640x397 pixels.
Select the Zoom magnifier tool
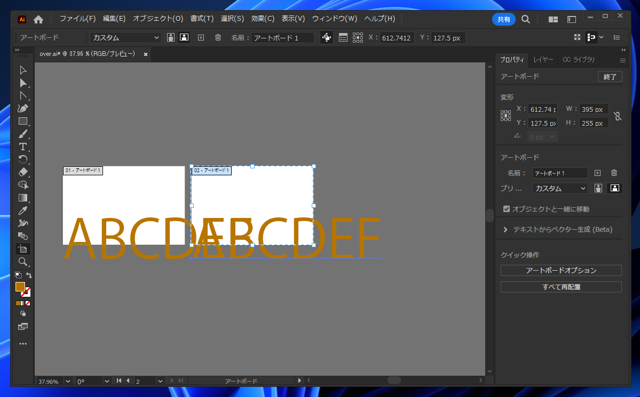(23, 262)
